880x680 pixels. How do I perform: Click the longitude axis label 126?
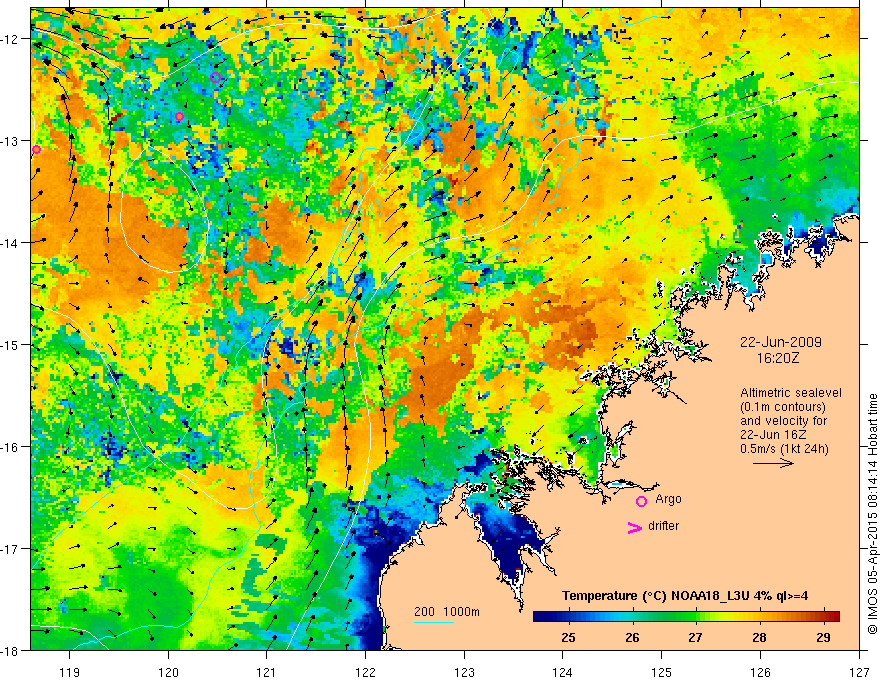click(760, 672)
